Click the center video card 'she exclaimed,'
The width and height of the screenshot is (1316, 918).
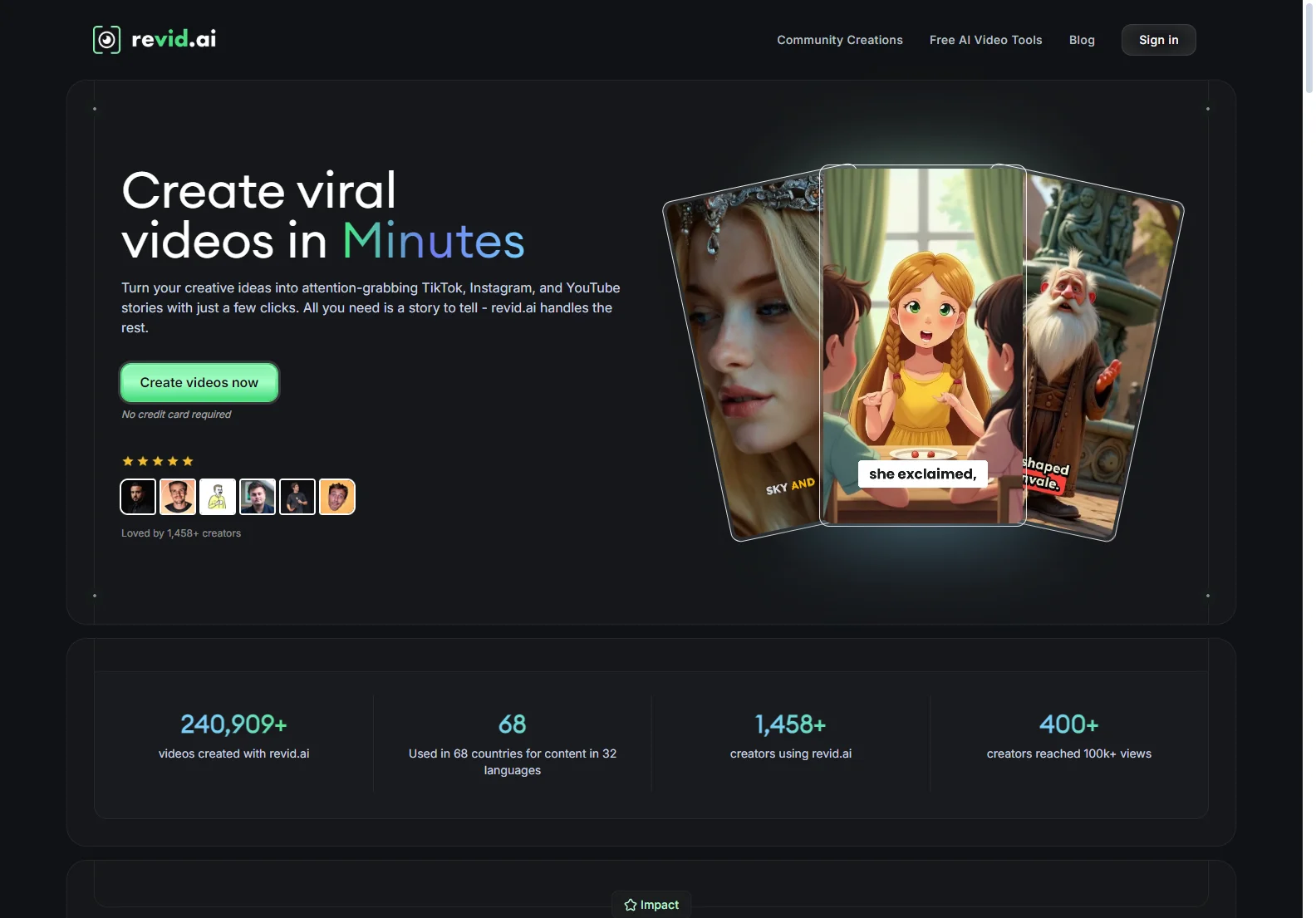pos(923,345)
